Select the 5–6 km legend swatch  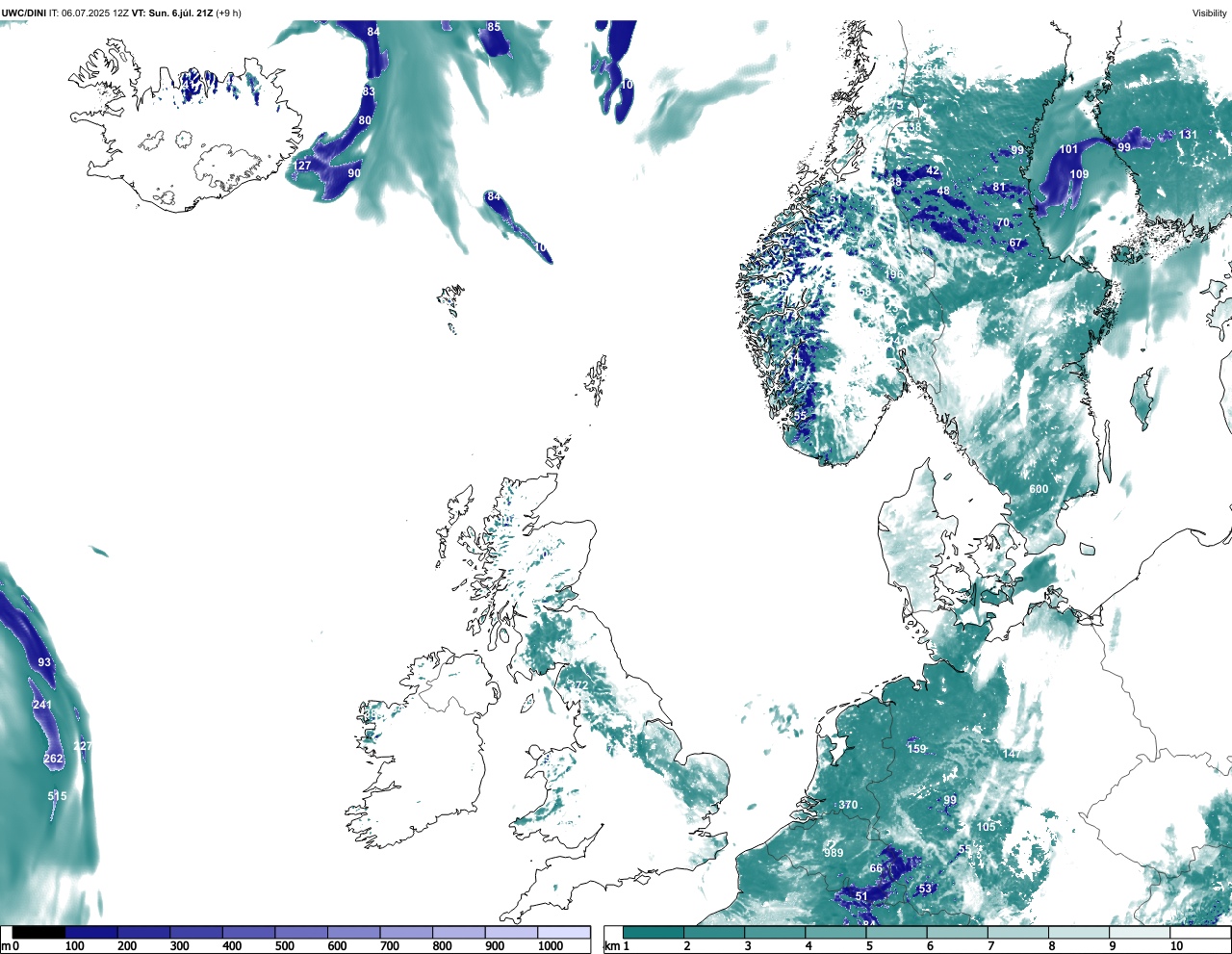point(897,932)
